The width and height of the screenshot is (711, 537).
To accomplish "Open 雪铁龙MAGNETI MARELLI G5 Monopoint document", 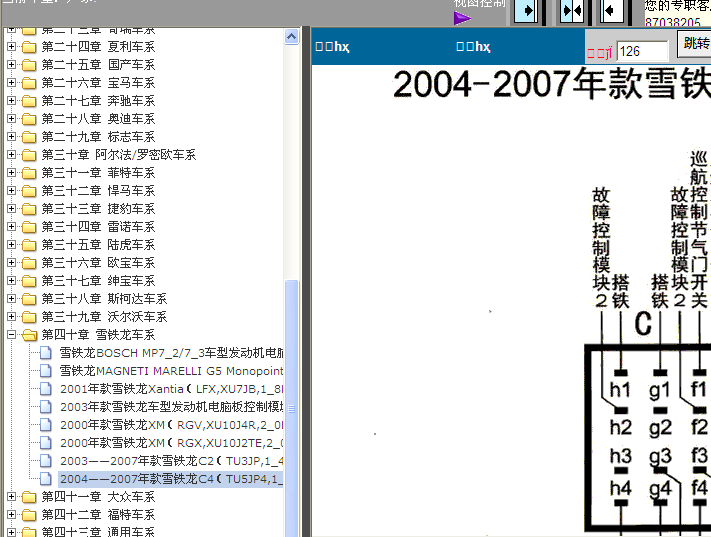I will click(x=171, y=371).
